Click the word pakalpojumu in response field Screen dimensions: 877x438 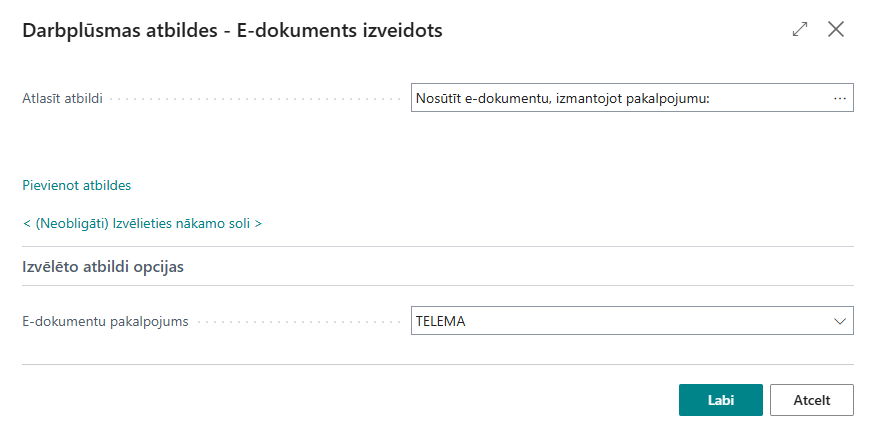click(x=668, y=98)
